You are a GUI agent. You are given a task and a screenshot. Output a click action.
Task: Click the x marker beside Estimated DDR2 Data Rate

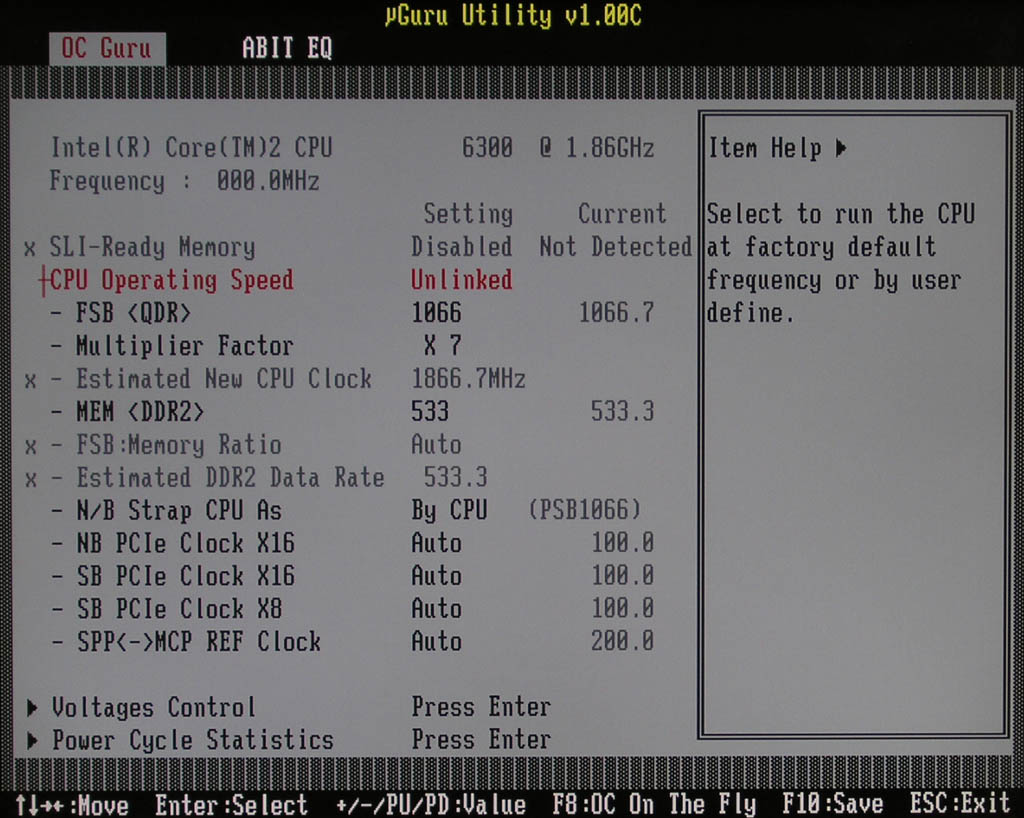click(30, 479)
